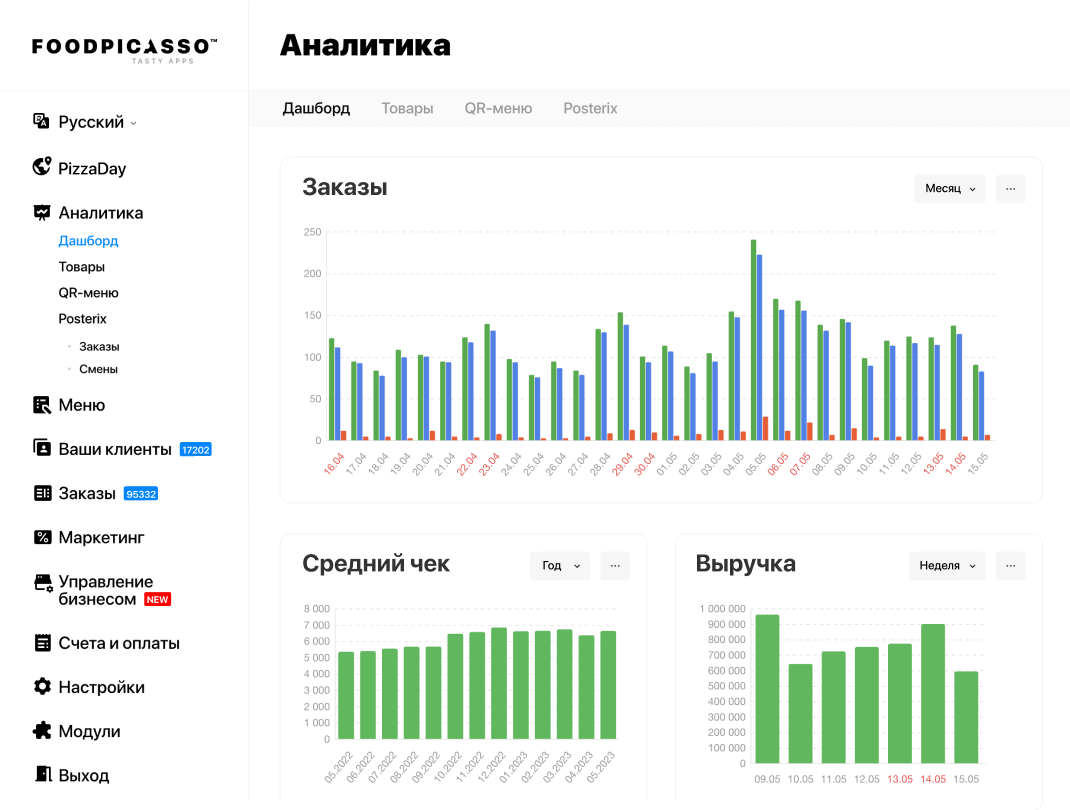Click the Аналитика chart icon in sidebar
The width and height of the screenshot is (1070, 810).
point(41,212)
